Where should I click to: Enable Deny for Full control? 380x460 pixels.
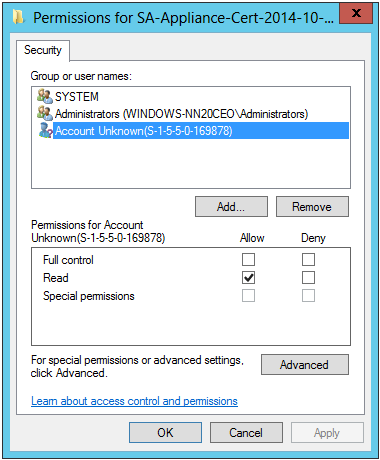click(x=308, y=259)
